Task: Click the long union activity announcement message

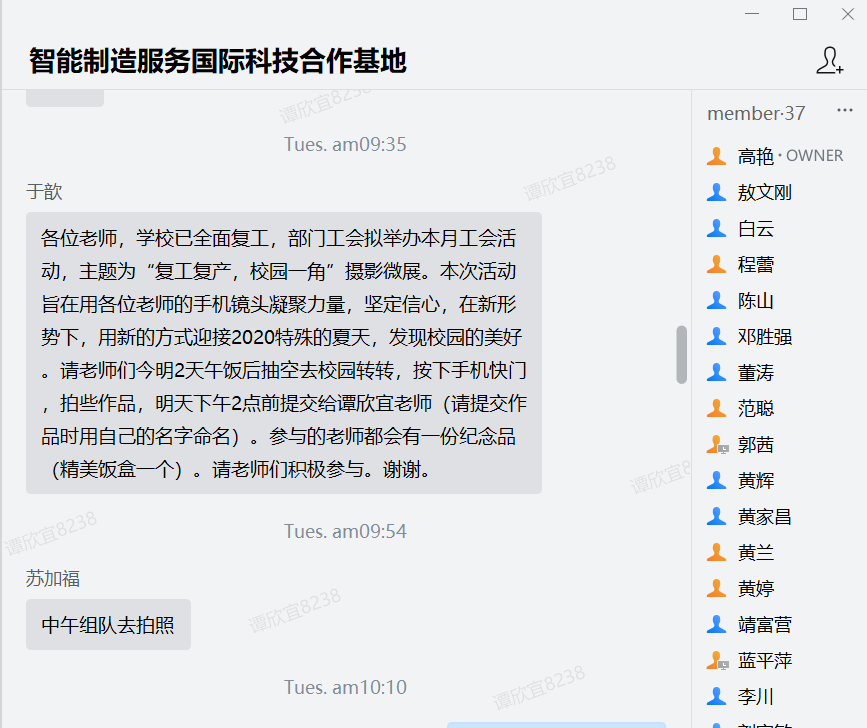Action: point(283,353)
